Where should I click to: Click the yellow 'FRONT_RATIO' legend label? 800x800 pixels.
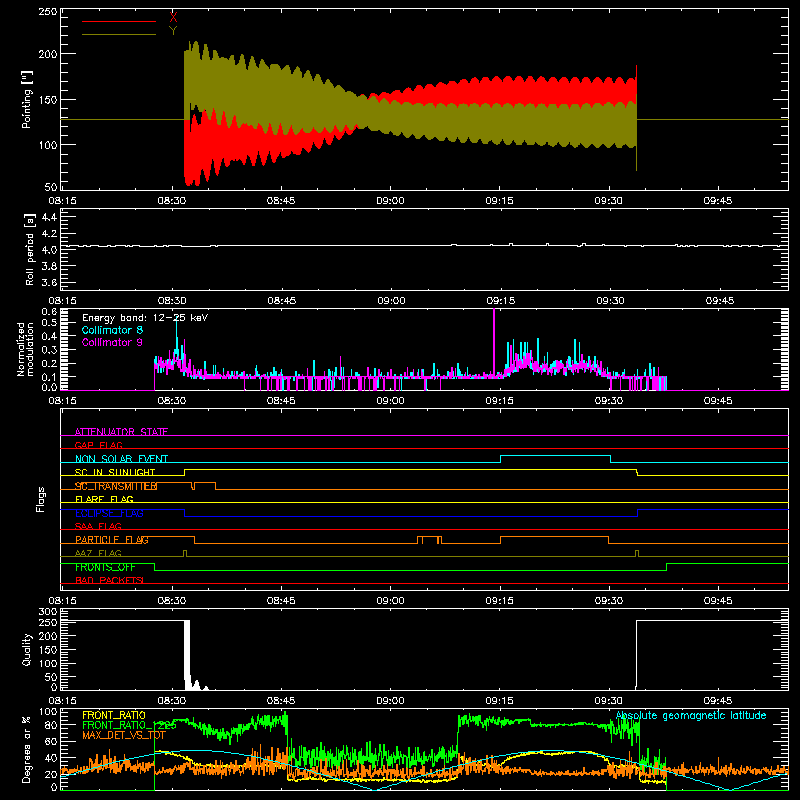(114, 715)
